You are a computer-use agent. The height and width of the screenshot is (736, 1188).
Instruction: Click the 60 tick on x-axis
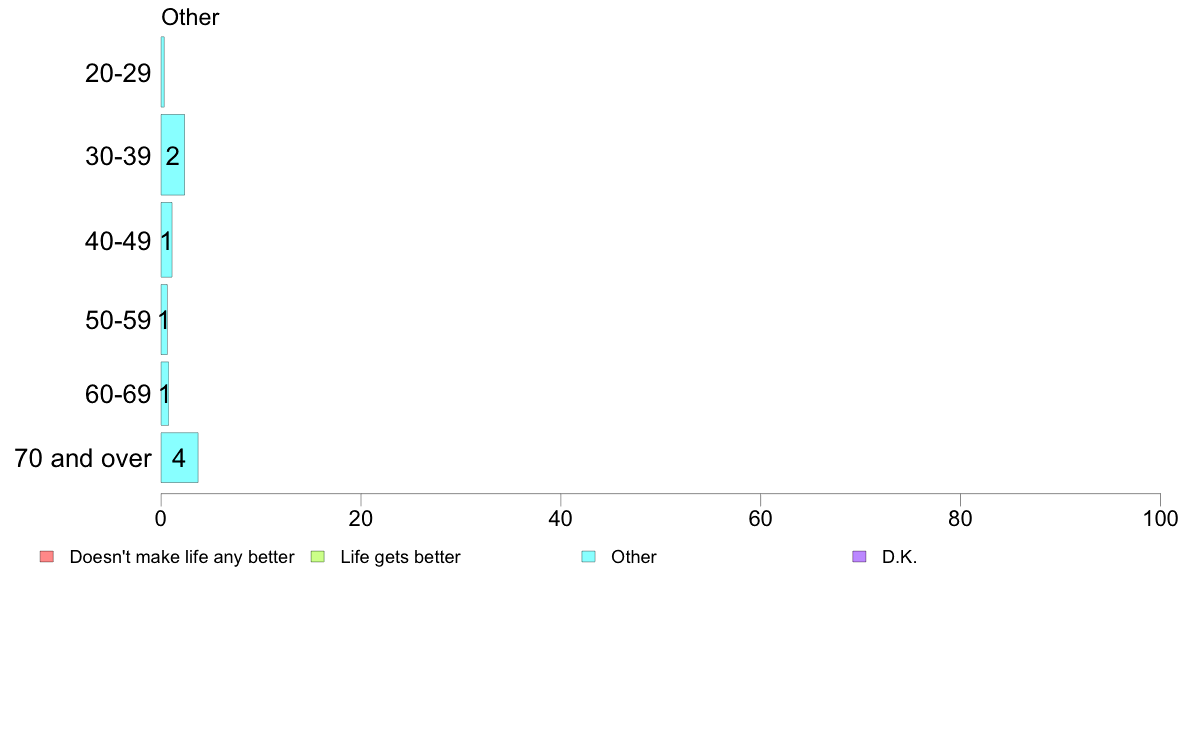click(x=760, y=518)
